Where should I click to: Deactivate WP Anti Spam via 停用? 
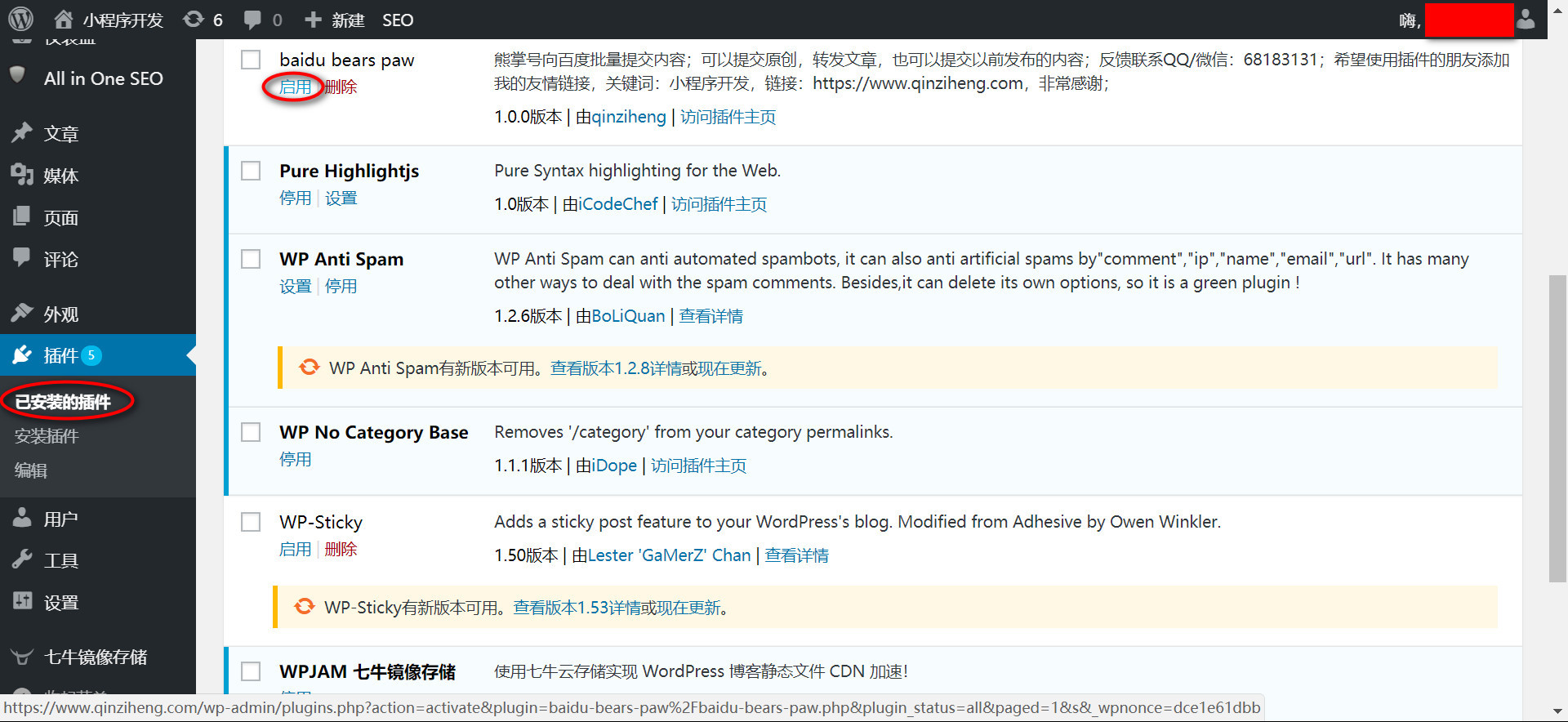coord(341,286)
